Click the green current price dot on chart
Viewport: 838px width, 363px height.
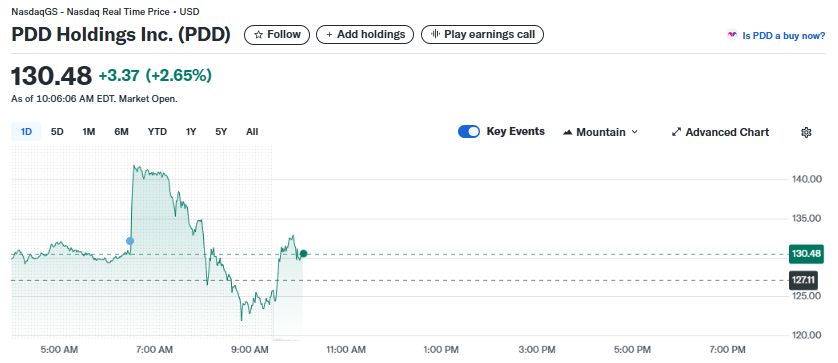304,253
